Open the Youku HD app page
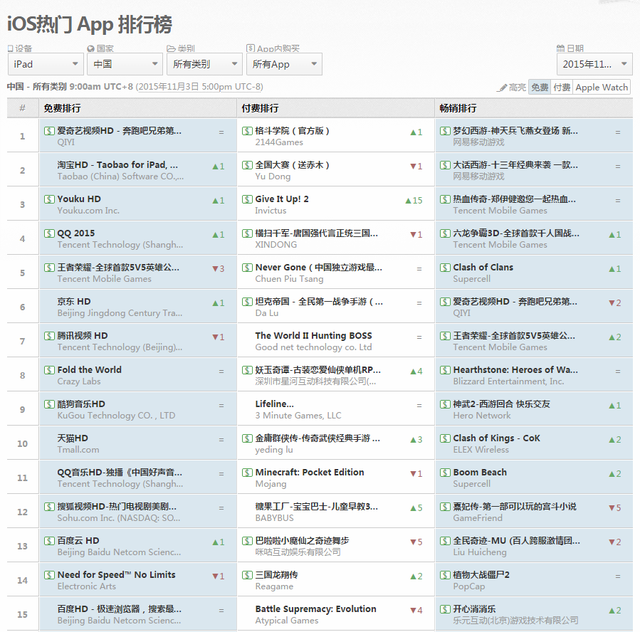Image resolution: width=640 pixels, height=632 pixels. 79,199
